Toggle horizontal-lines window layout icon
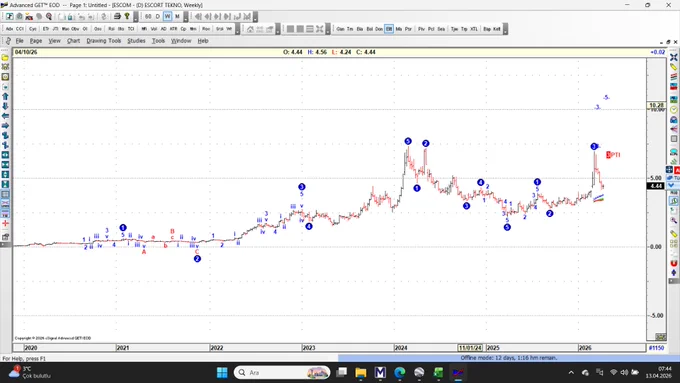The width and height of the screenshot is (680, 383). [x=310, y=29]
